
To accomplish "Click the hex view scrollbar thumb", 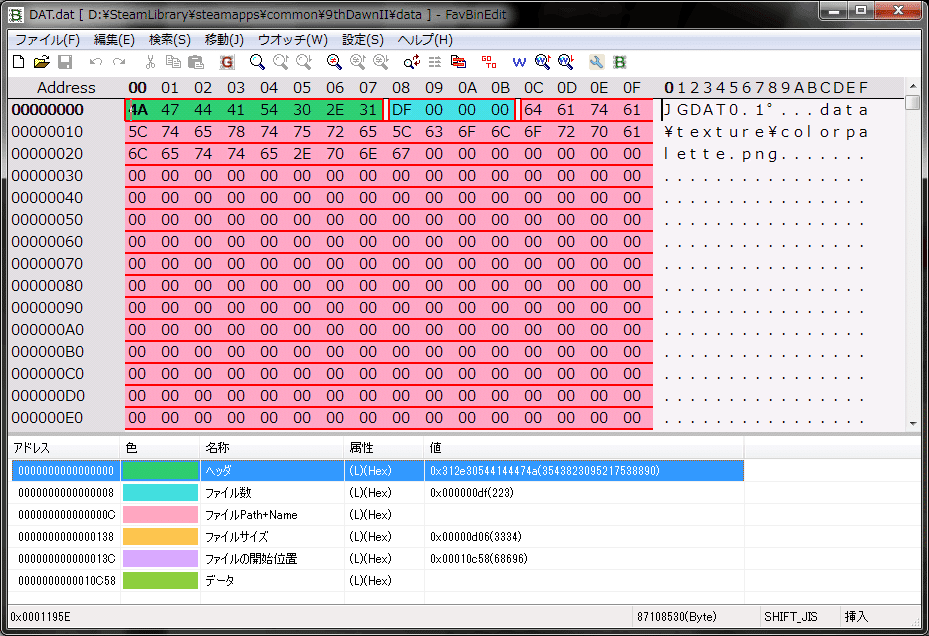I will coord(913,102).
